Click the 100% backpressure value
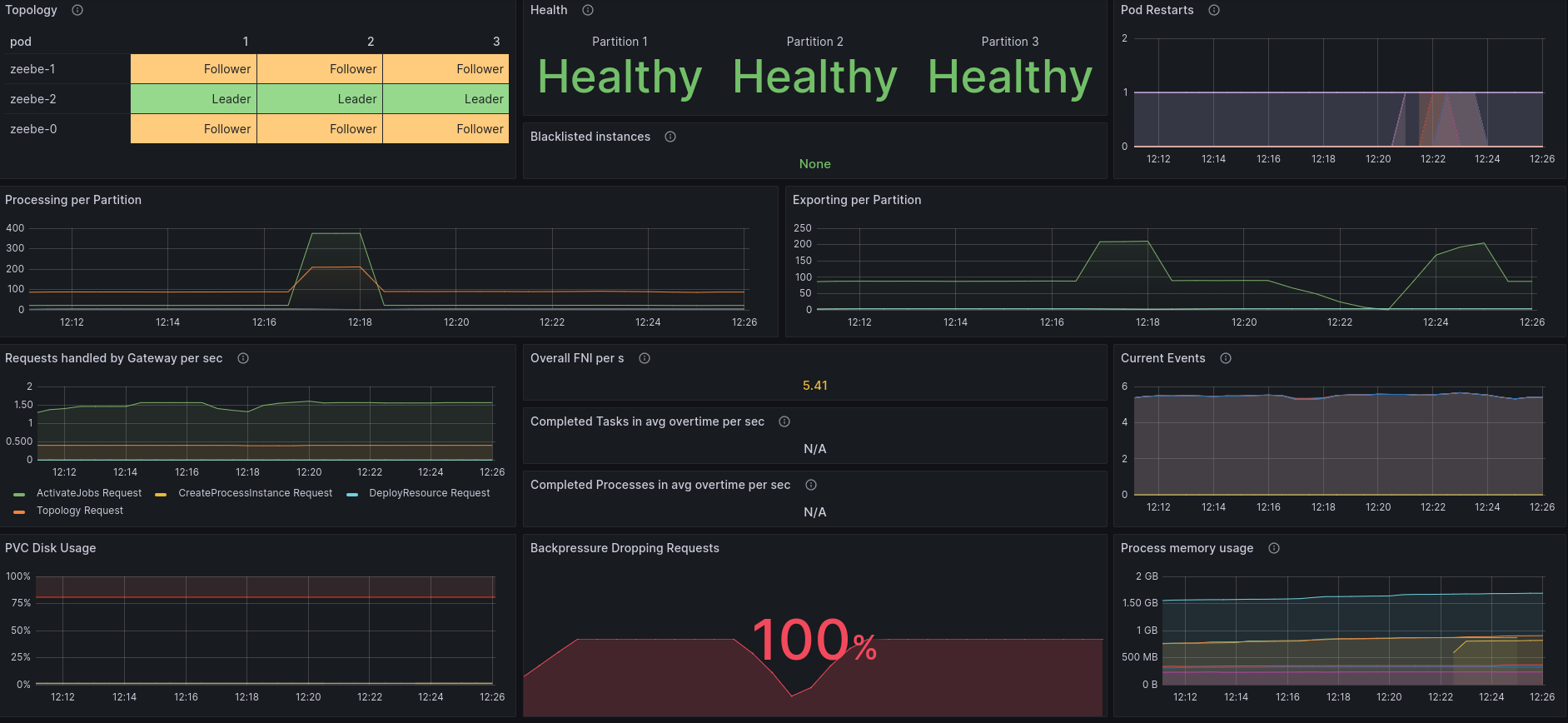Image resolution: width=1568 pixels, height=723 pixels. (814, 641)
